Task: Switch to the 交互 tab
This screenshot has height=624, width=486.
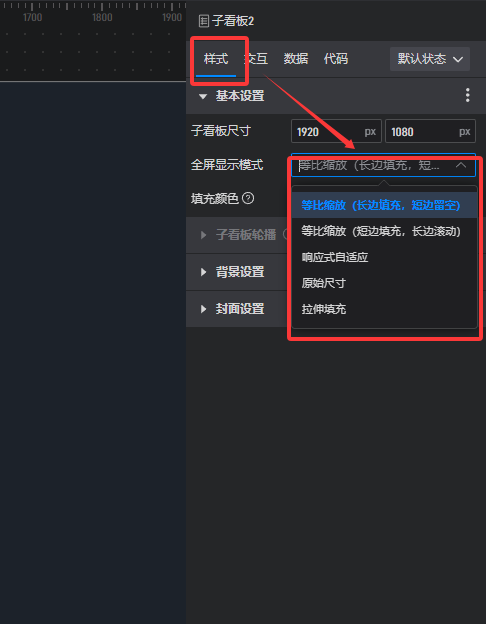Action: (x=256, y=59)
